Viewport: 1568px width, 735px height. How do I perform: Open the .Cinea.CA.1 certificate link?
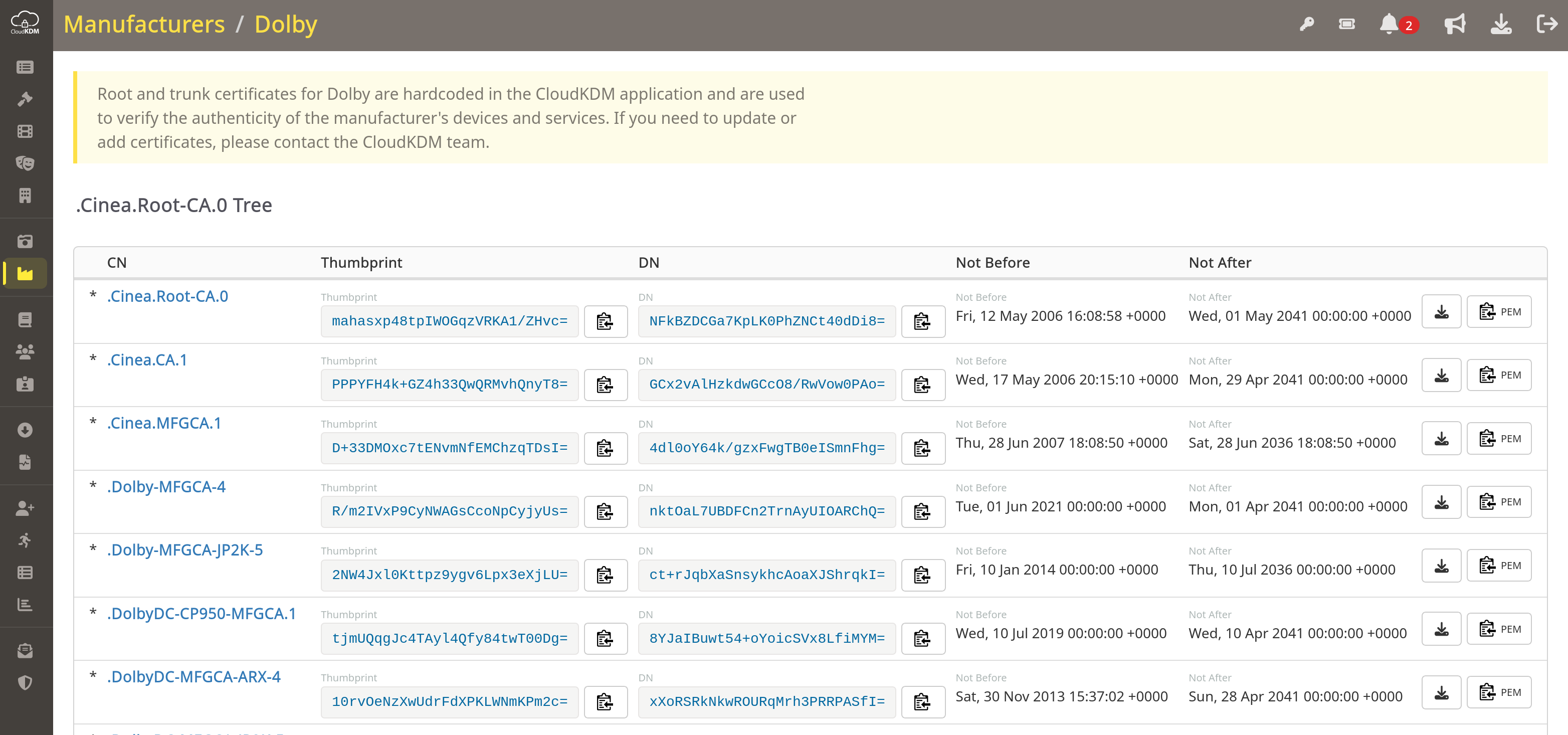click(147, 360)
